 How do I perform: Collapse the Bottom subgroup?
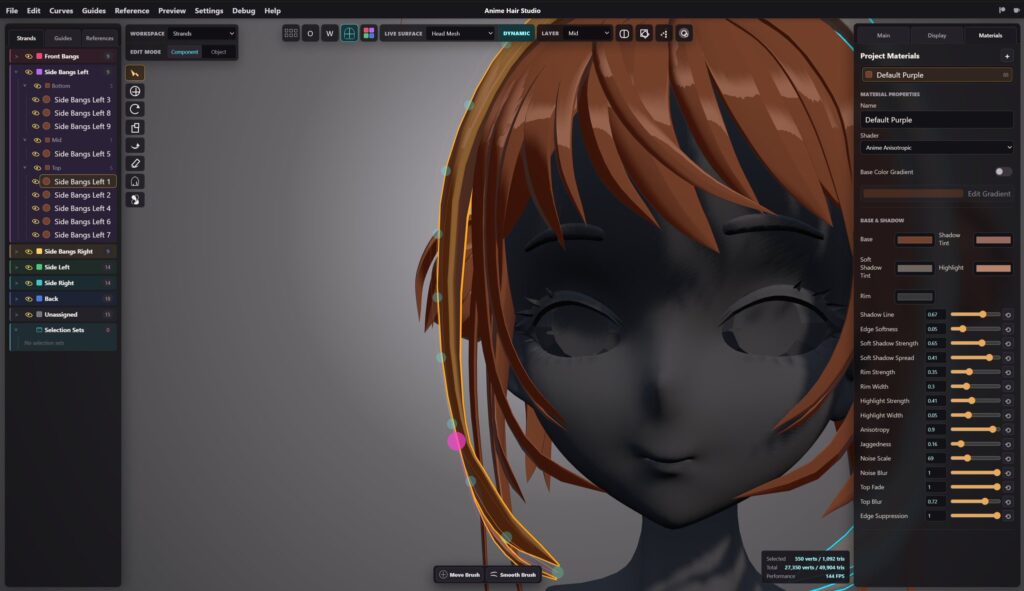coord(25,86)
